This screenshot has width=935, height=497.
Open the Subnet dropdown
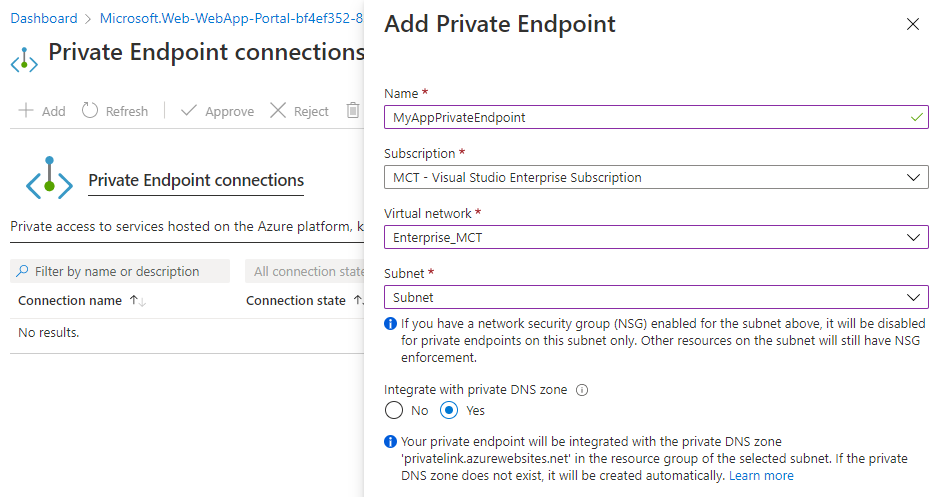click(656, 297)
